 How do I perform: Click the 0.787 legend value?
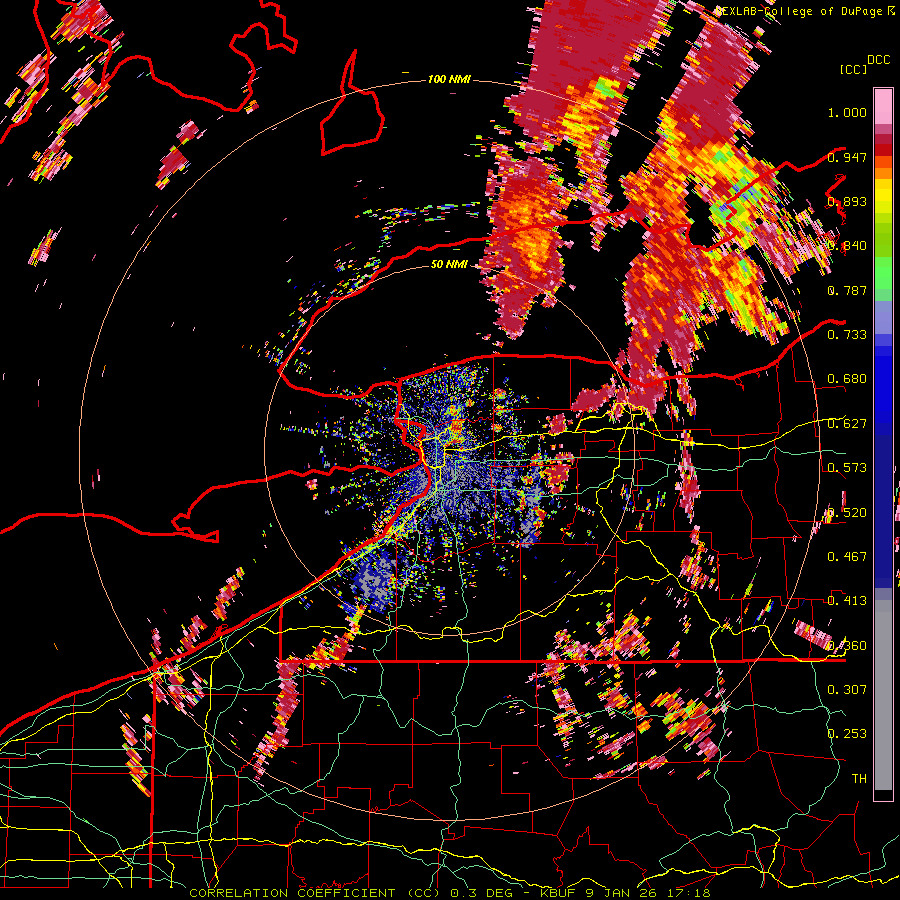[x=847, y=290]
